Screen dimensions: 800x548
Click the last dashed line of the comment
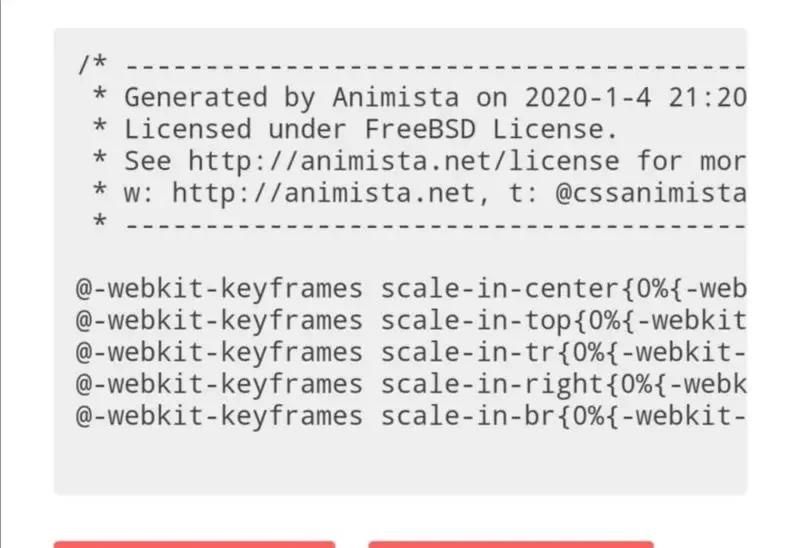click(430, 225)
